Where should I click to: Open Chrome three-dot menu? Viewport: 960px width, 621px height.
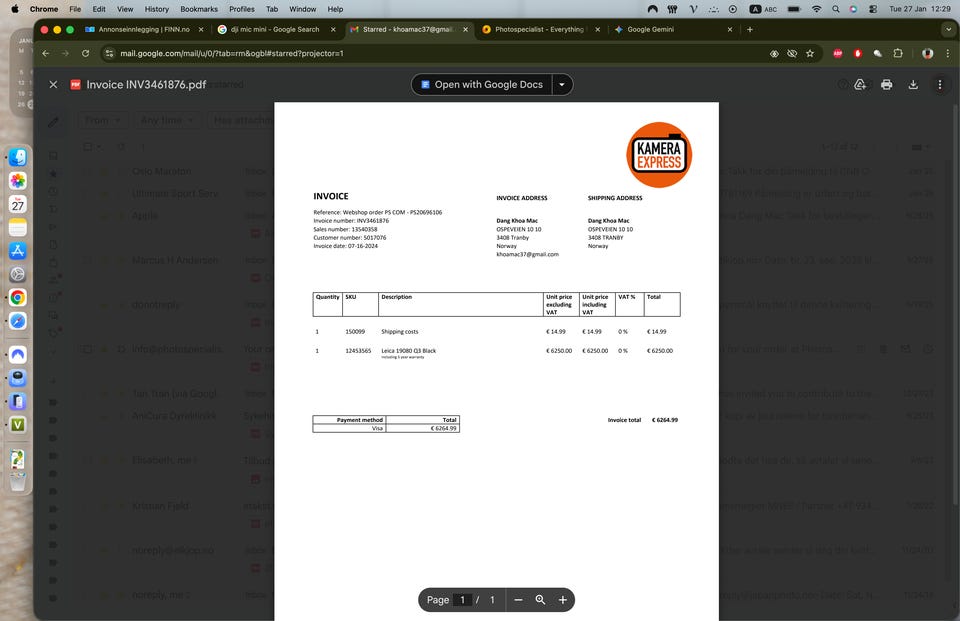point(948,53)
